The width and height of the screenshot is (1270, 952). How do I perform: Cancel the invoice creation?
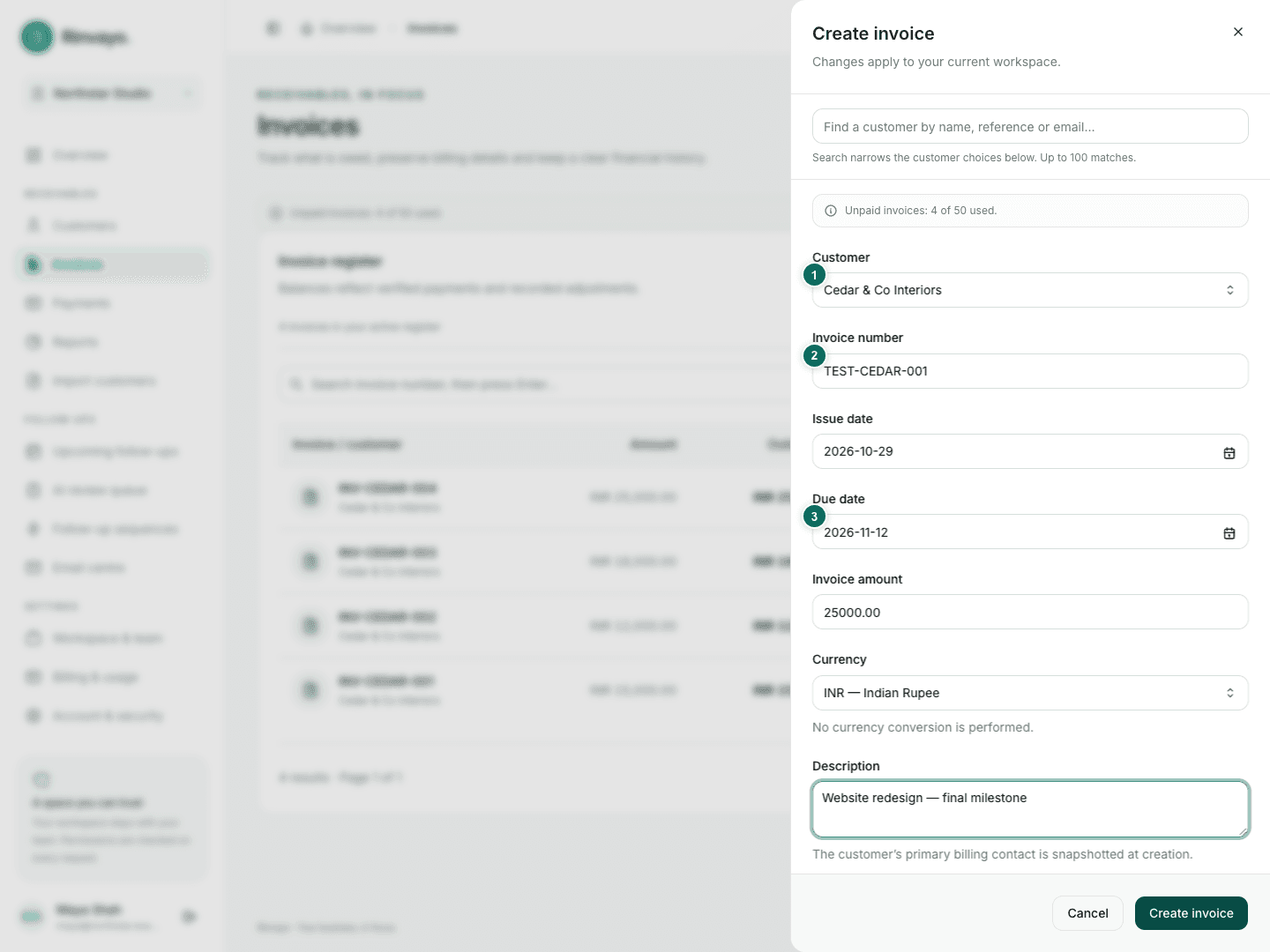pos(1087,913)
